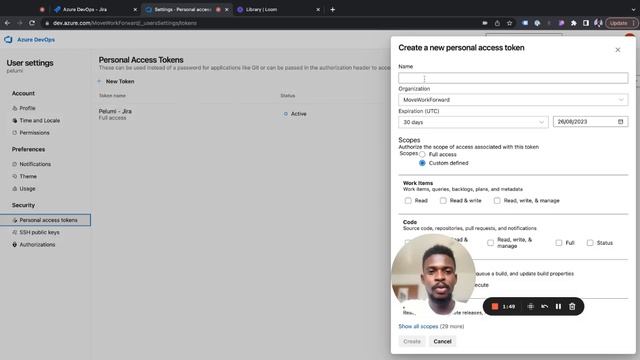Click the token Name input field
Image resolution: width=640 pixels, height=360 pixels.
[x=513, y=78]
